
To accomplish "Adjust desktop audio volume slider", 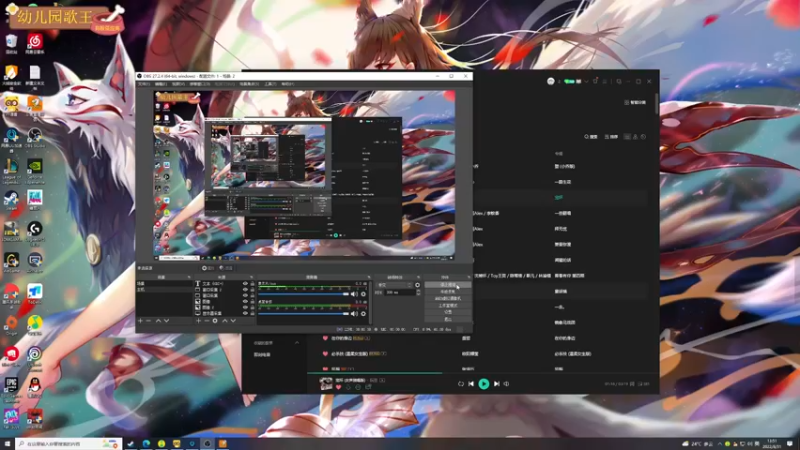I will (x=304, y=314).
